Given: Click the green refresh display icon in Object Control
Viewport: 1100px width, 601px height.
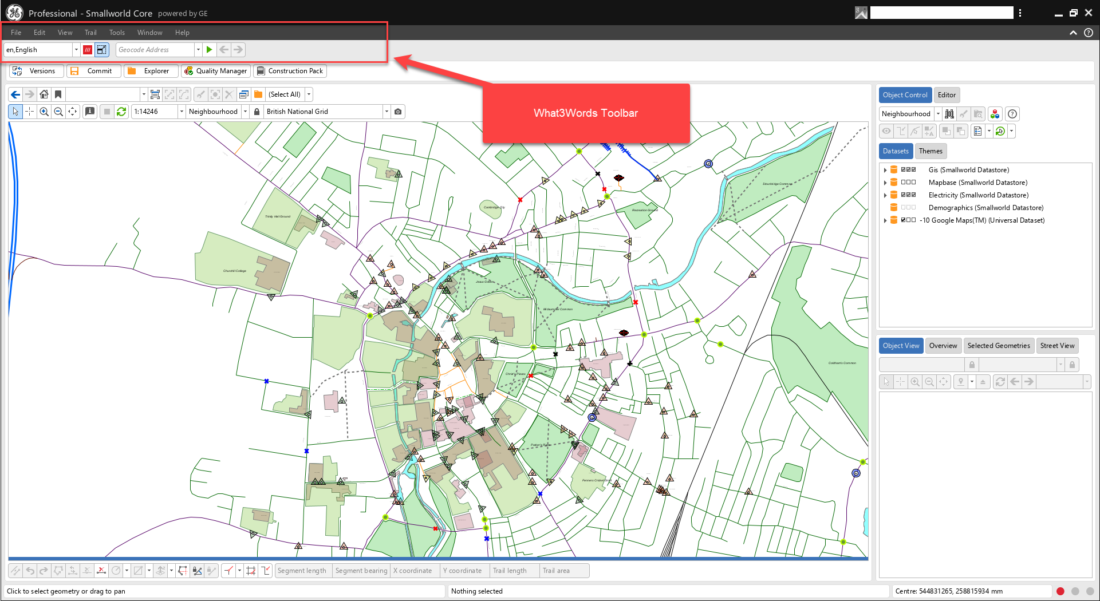Looking at the screenshot, I should tap(1000, 131).
